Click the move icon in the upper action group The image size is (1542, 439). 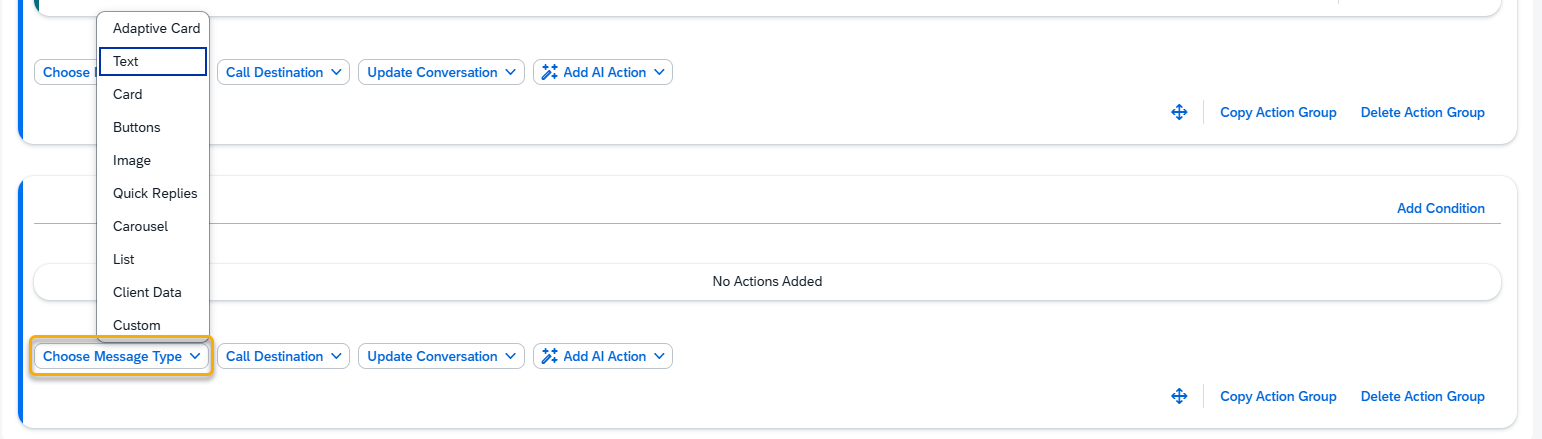[1179, 113]
